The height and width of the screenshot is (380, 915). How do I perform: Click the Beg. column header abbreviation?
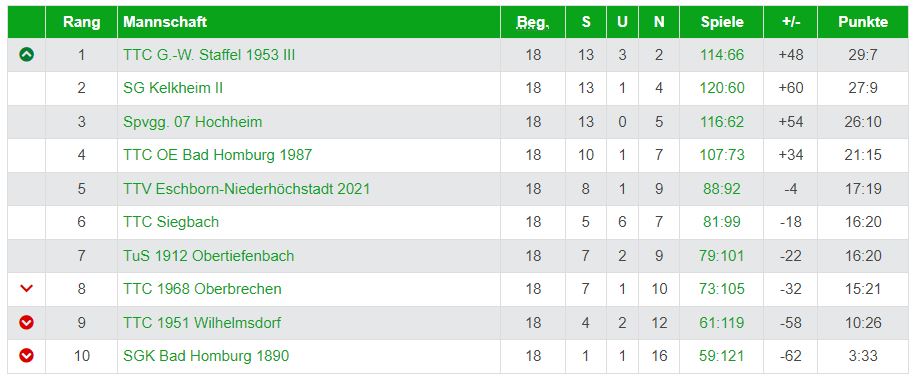coord(533,22)
